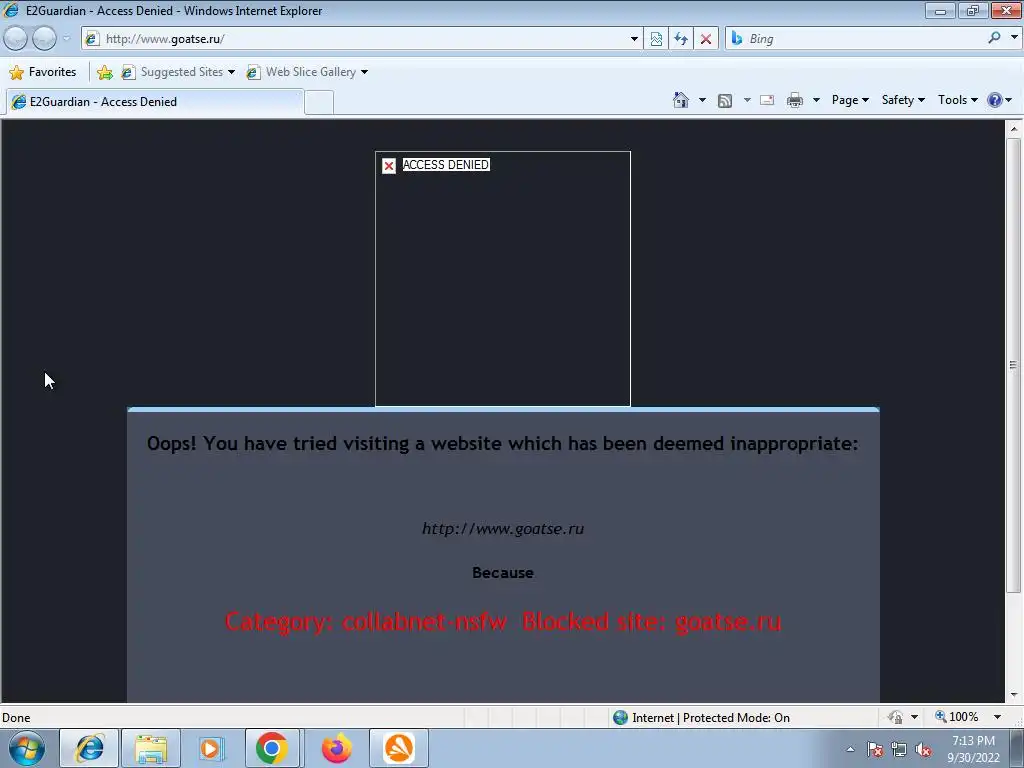Click the address bar with goatse.ru URL
1024x768 pixels.
coord(361,39)
